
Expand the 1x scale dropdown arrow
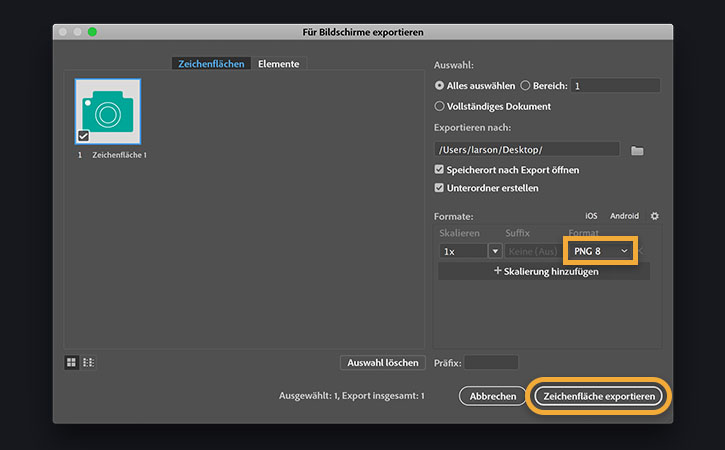coord(494,251)
